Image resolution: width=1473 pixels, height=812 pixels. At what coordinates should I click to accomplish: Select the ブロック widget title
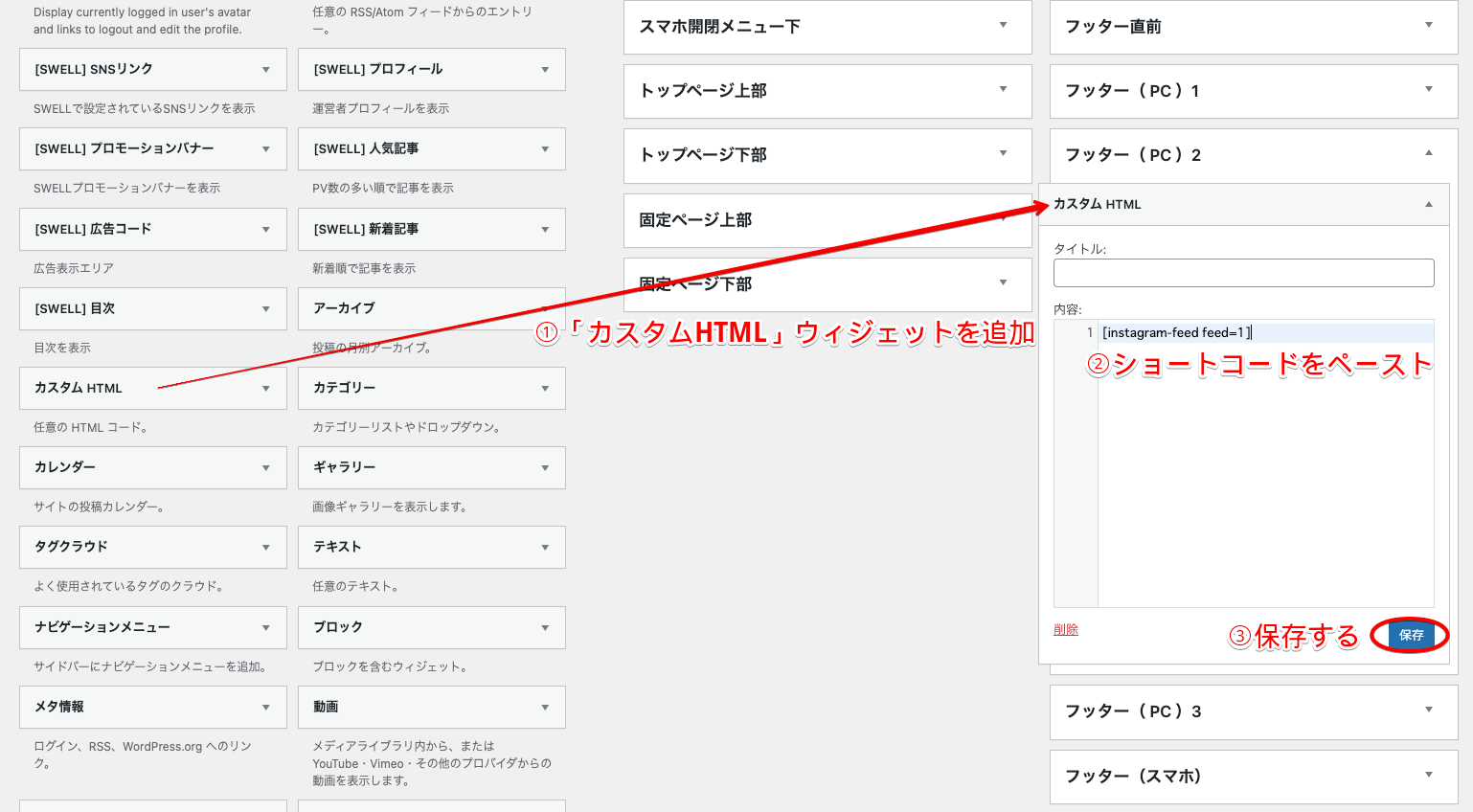[x=338, y=626]
